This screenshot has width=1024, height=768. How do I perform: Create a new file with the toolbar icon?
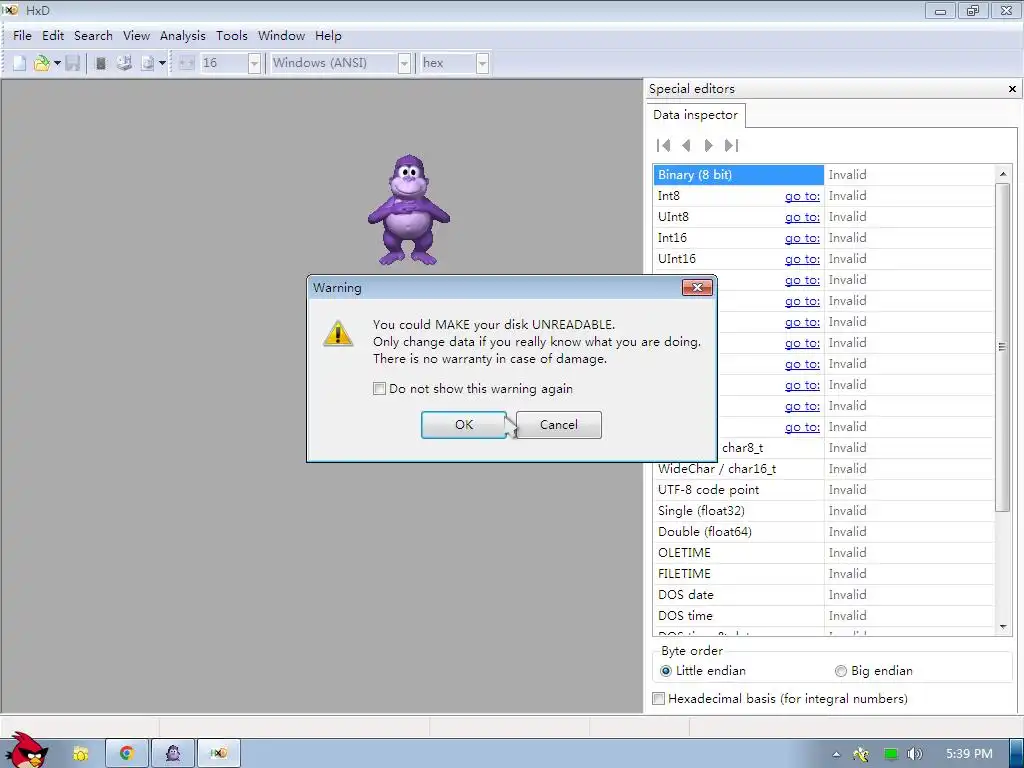click(x=20, y=63)
